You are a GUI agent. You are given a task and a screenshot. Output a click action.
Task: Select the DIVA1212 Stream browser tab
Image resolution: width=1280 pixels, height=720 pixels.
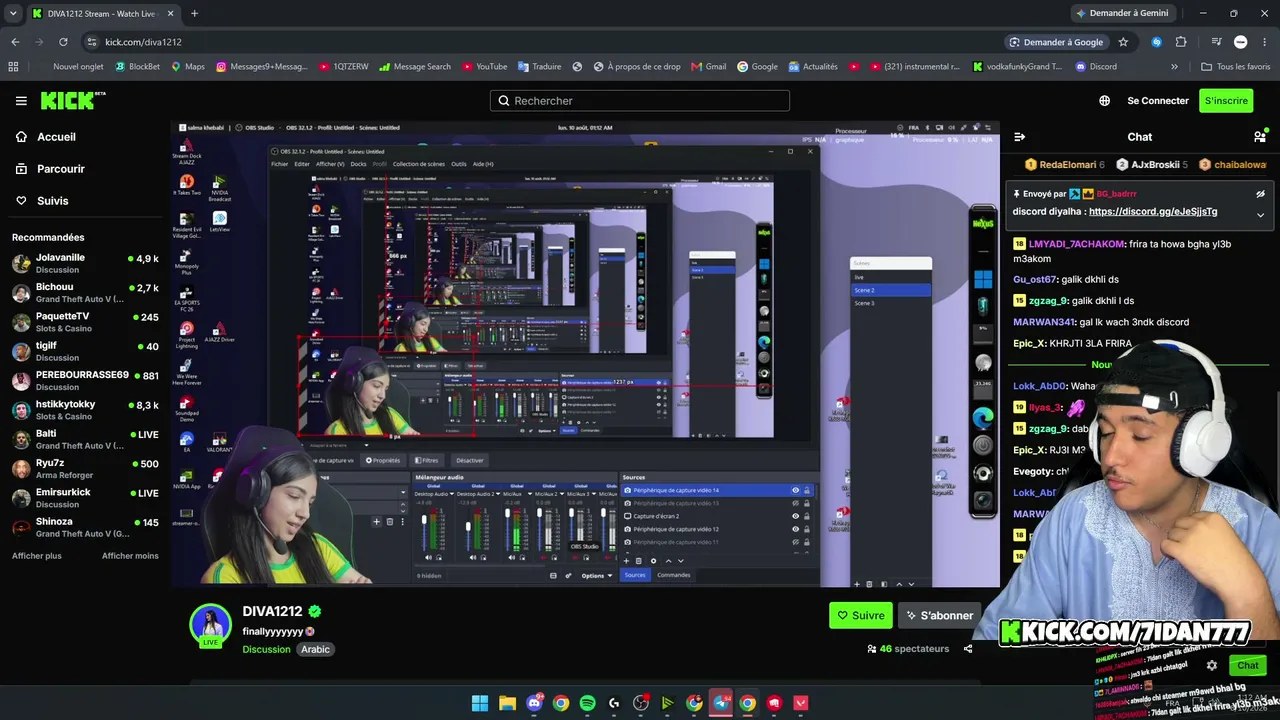click(x=102, y=14)
